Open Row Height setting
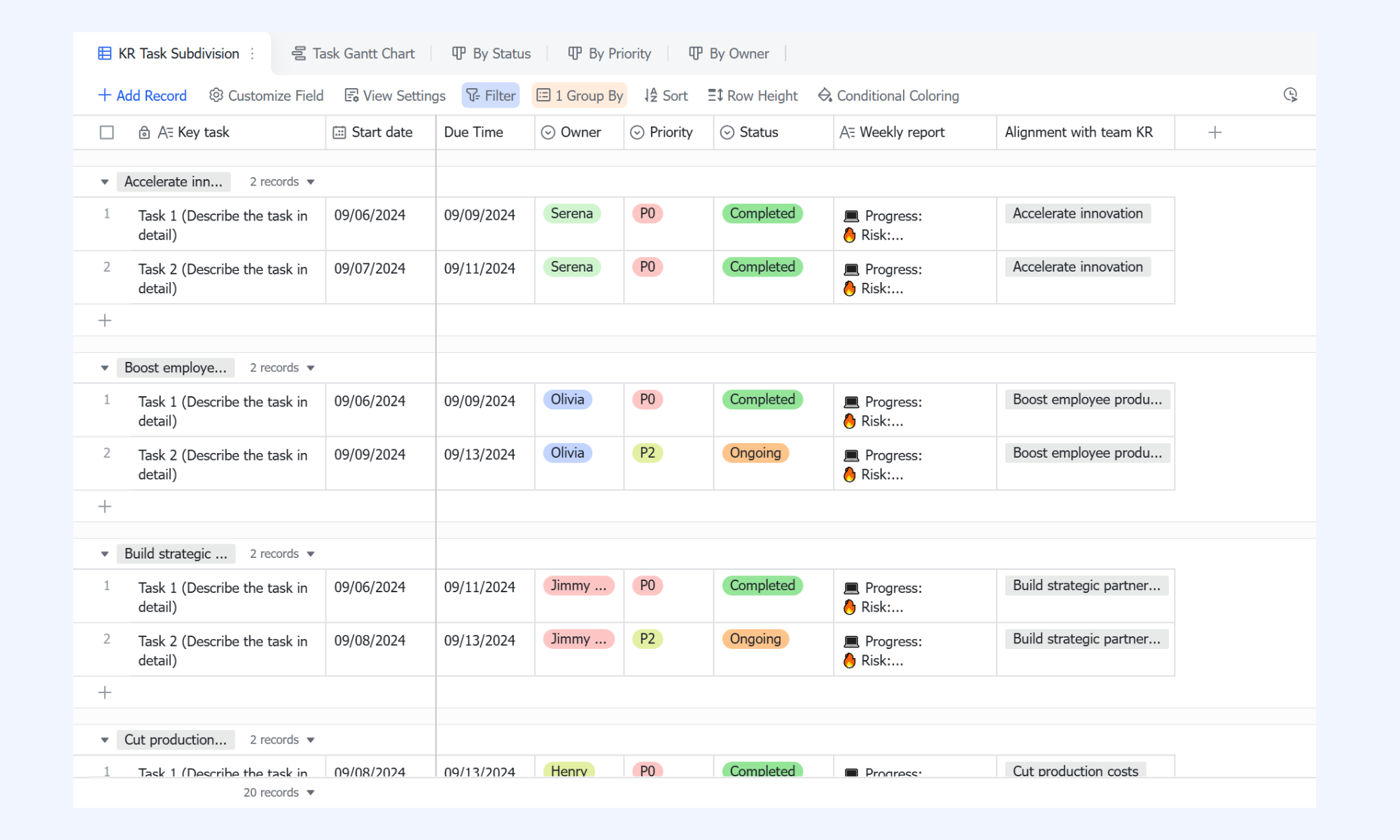This screenshot has height=840, width=1400. 752,95
